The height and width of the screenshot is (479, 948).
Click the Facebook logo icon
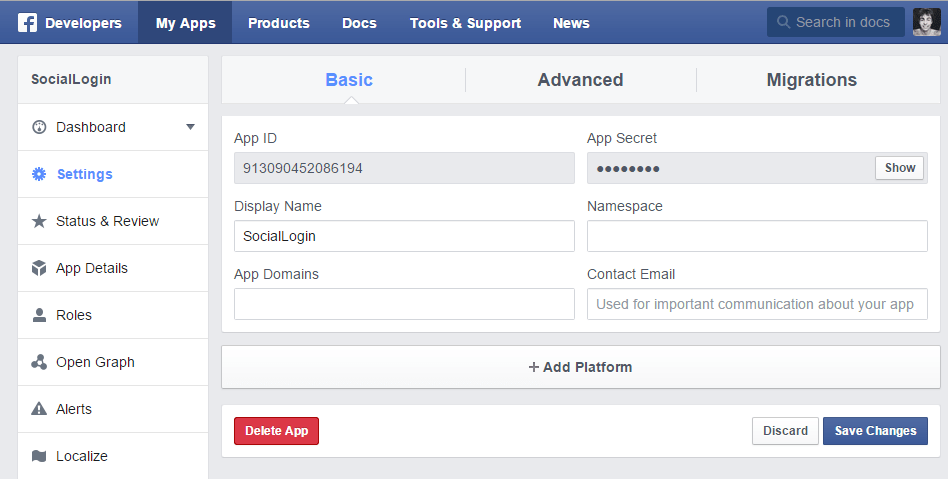click(27, 23)
